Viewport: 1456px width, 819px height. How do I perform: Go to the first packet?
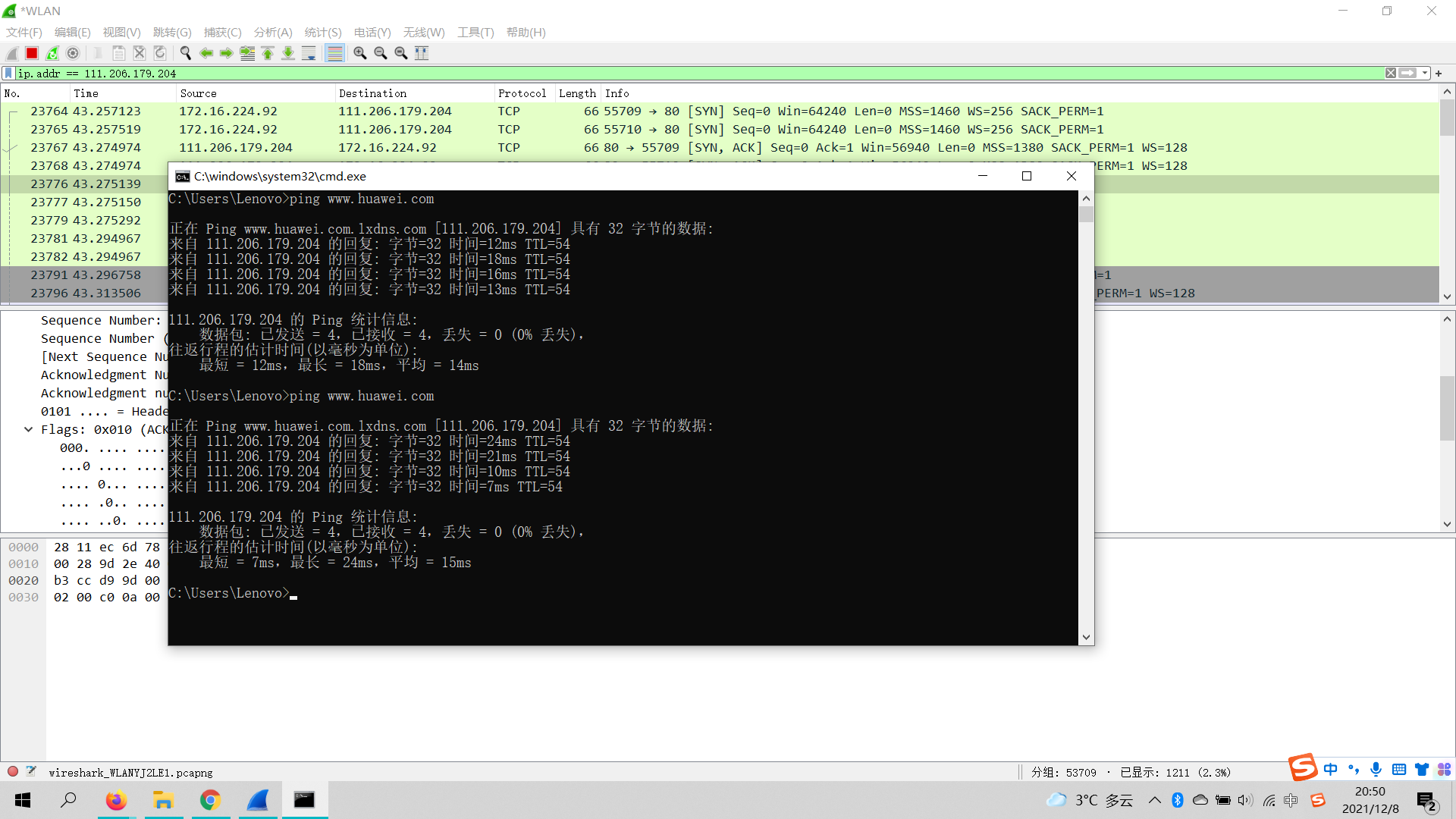pos(268,53)
